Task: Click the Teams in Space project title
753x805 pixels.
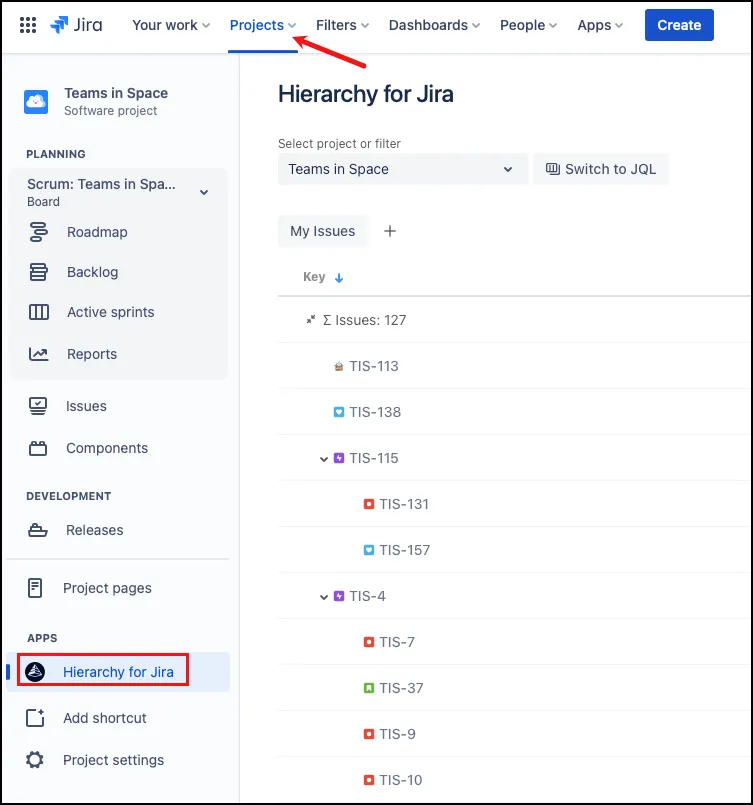Action: point(116,93)
